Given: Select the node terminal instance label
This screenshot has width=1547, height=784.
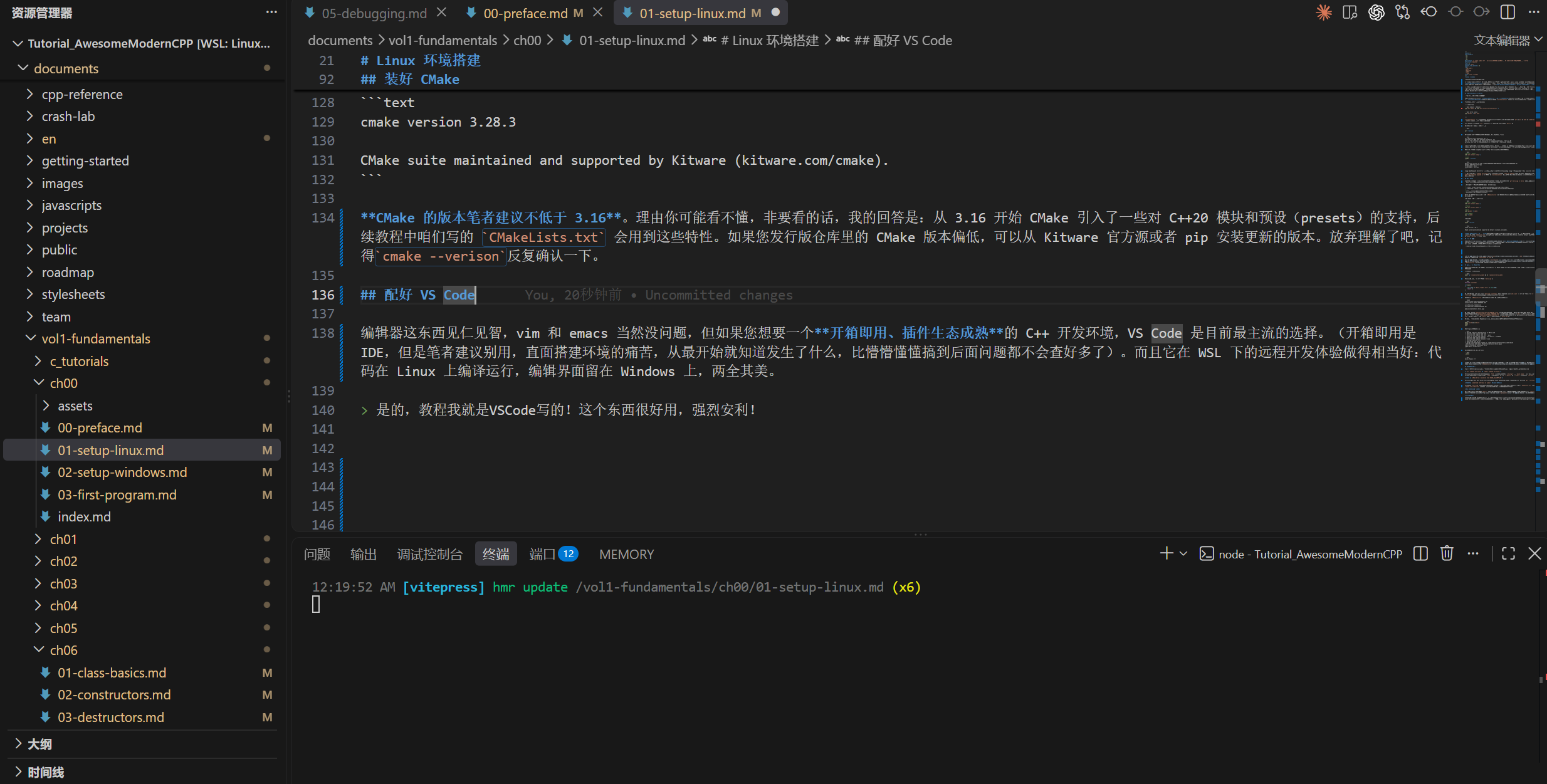Looking at the screenshot, I should tap(1301, 554).
